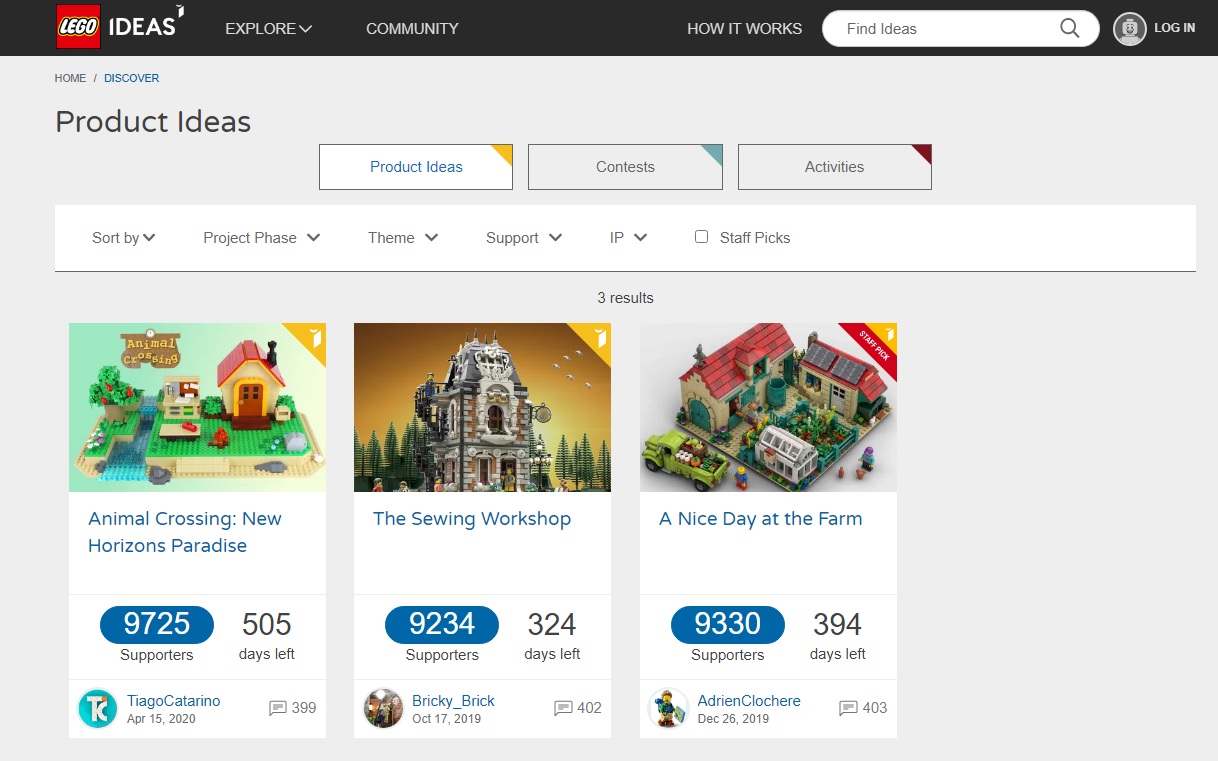Screen dimensions: 1218x761
Task: Switch to the Activities tab
Action: click(x=834, y=167)
